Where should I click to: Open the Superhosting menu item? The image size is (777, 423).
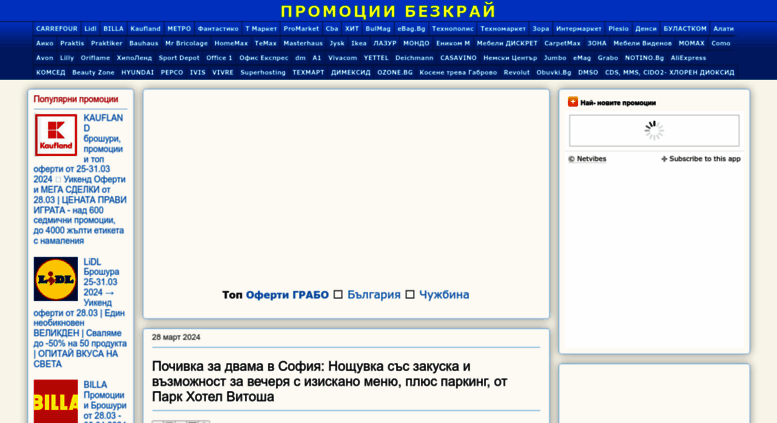[263, 72]
